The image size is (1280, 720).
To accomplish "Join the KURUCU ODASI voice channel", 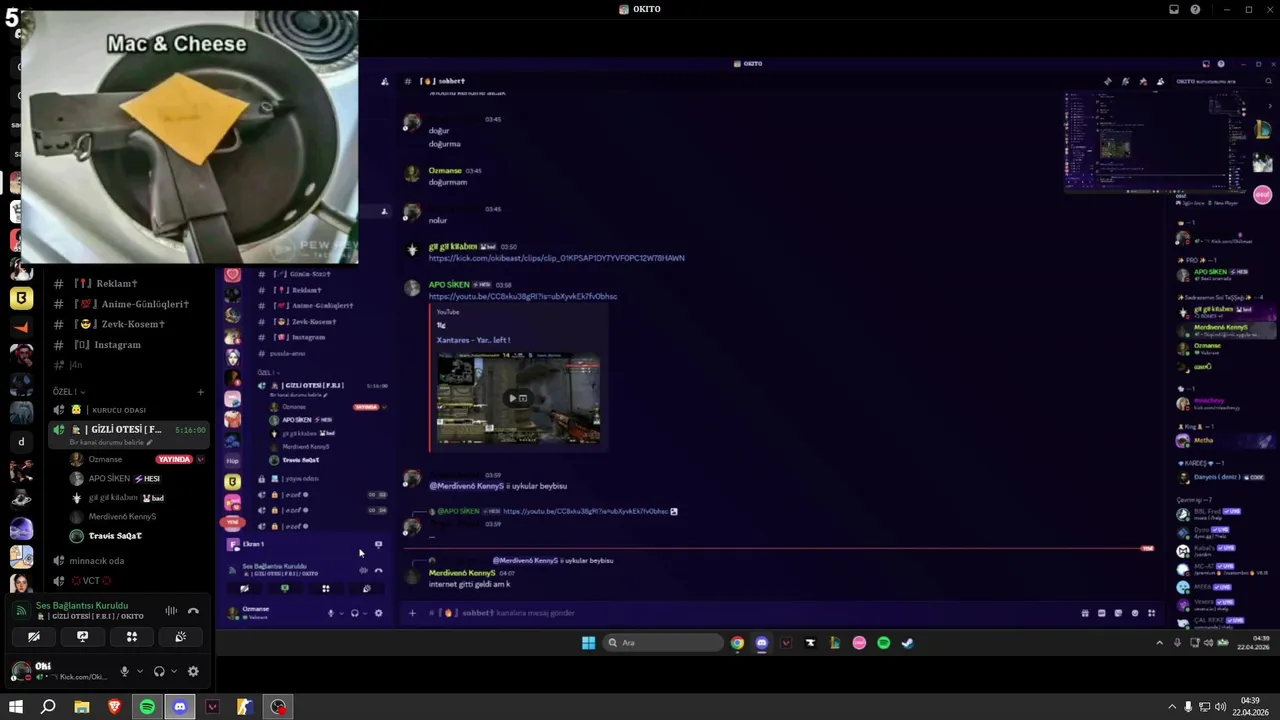I will point(129,410).
